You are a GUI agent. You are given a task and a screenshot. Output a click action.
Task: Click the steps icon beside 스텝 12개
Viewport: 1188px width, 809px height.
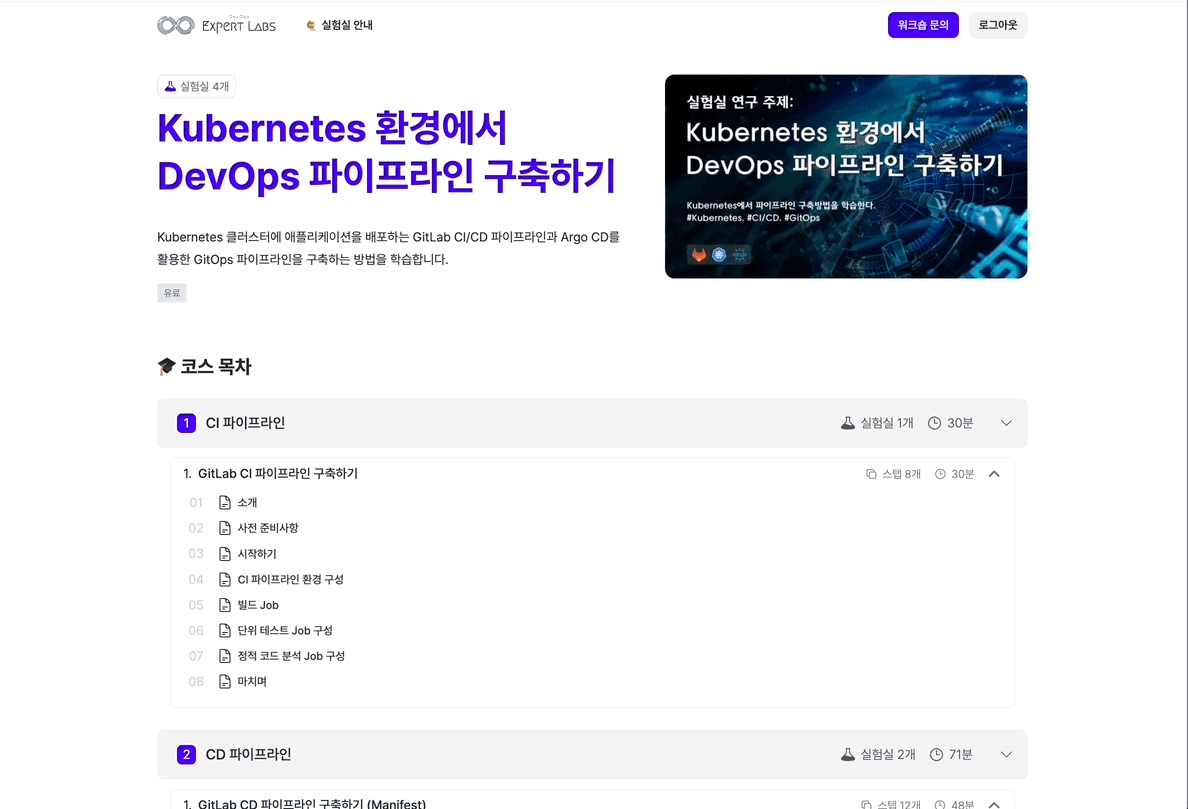866,804
